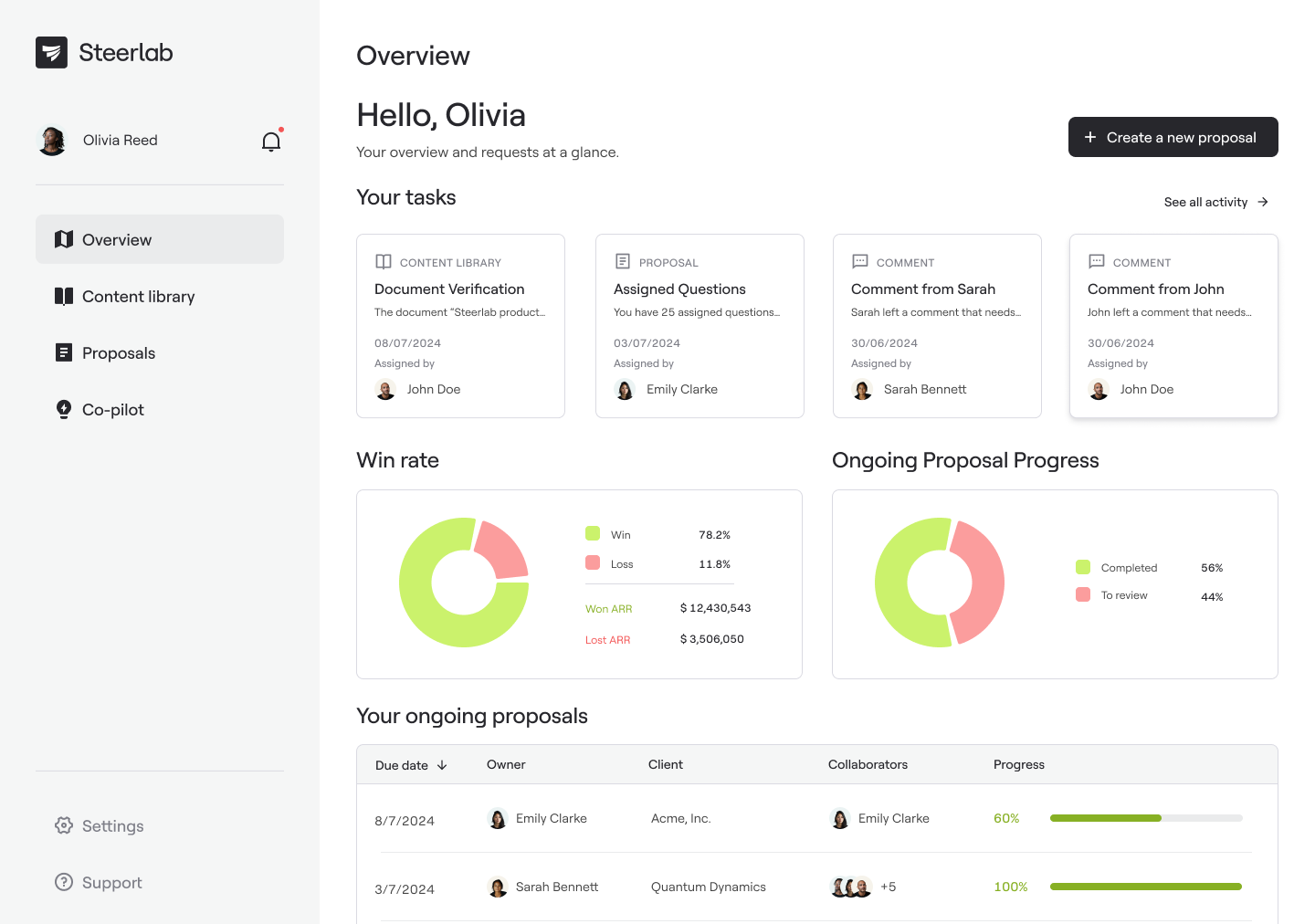Select Proposals in the navigation menu
The image size is (1315, 924).
[119, 352]
